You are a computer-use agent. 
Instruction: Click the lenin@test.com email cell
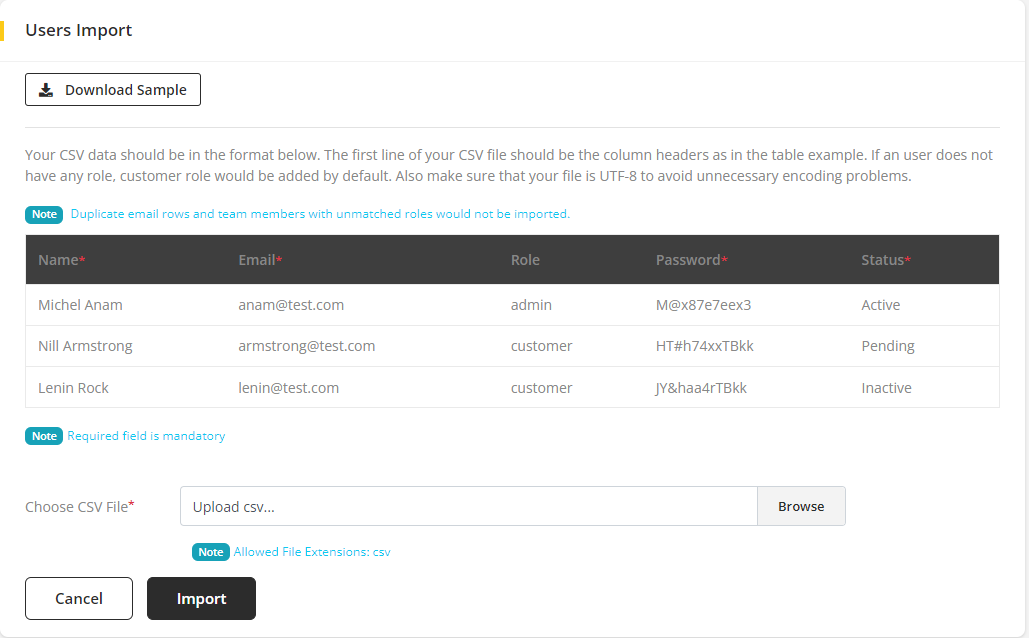[288, 388]
